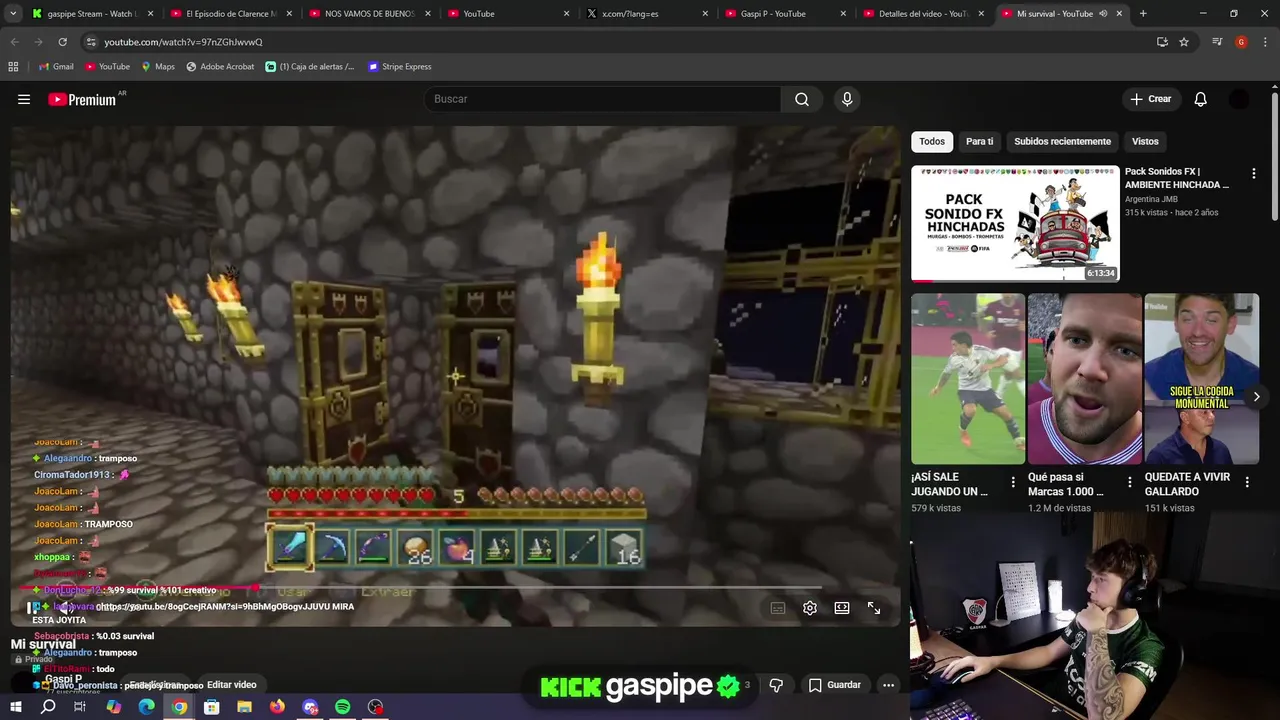Screen dimensions: 1280x720
Task: Mute the Mi survival tab audio
Action: click(x=1103, y=14)
